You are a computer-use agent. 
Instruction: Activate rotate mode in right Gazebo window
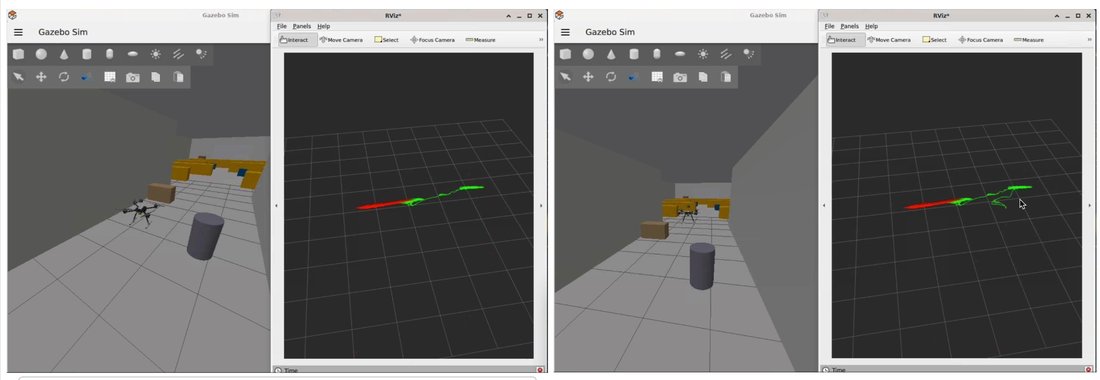pos(611,77)
